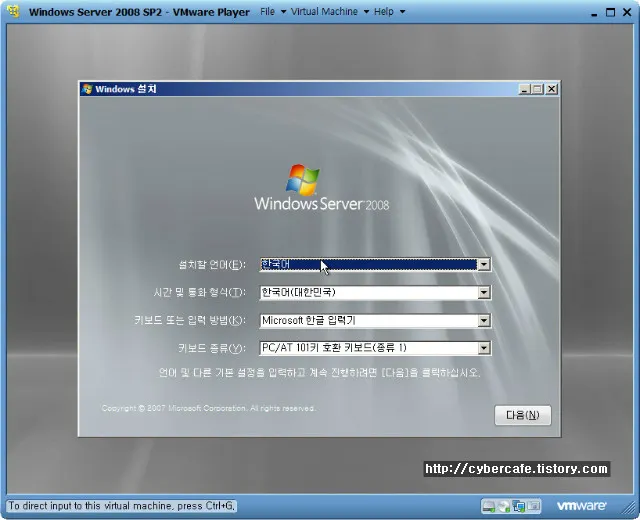The image size is (640, 520).
Task: Click the 키보드 종류(Y) label
Action: coord(212,348)
